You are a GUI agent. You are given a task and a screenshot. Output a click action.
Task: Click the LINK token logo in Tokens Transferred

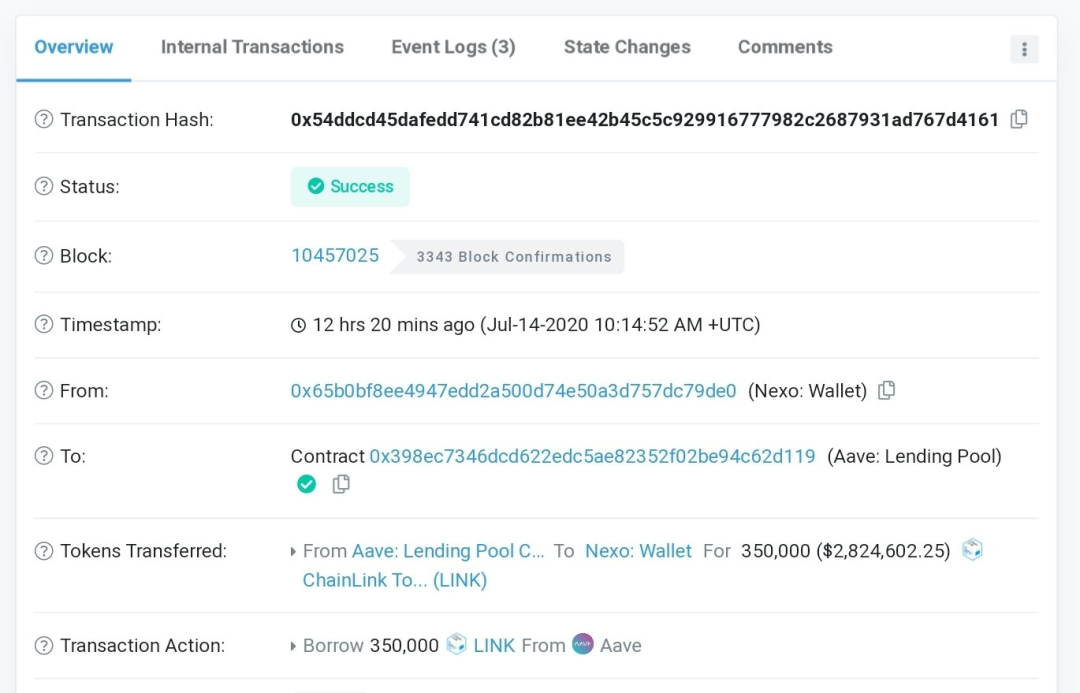(971, 549)
